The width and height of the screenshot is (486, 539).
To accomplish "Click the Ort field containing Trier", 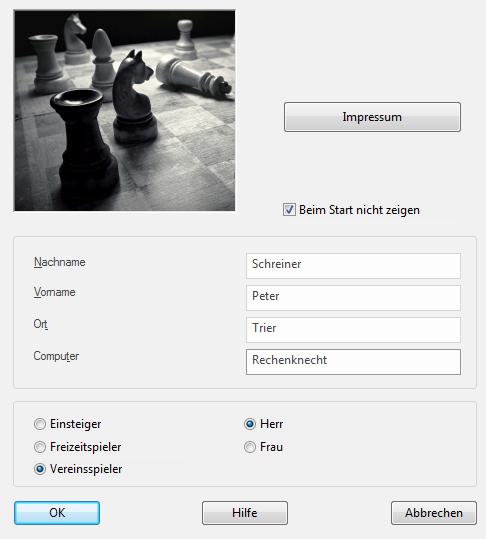I will click(353, 330).
